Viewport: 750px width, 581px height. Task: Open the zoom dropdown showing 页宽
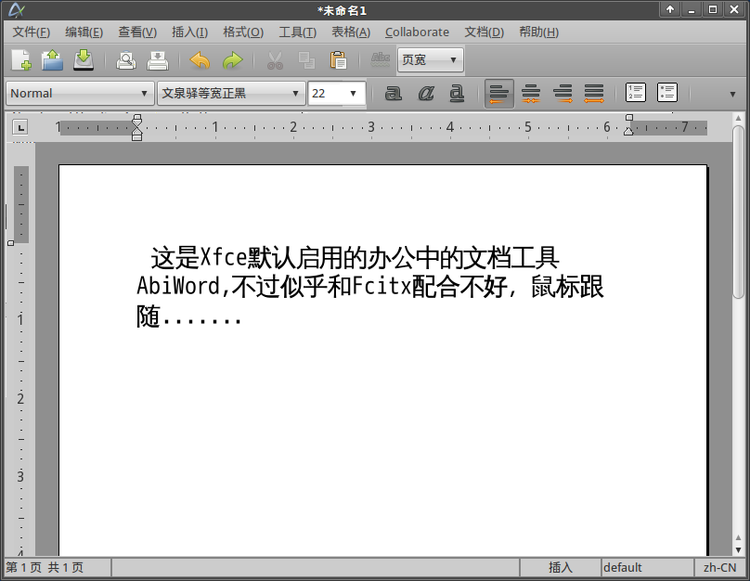(430, 60)
